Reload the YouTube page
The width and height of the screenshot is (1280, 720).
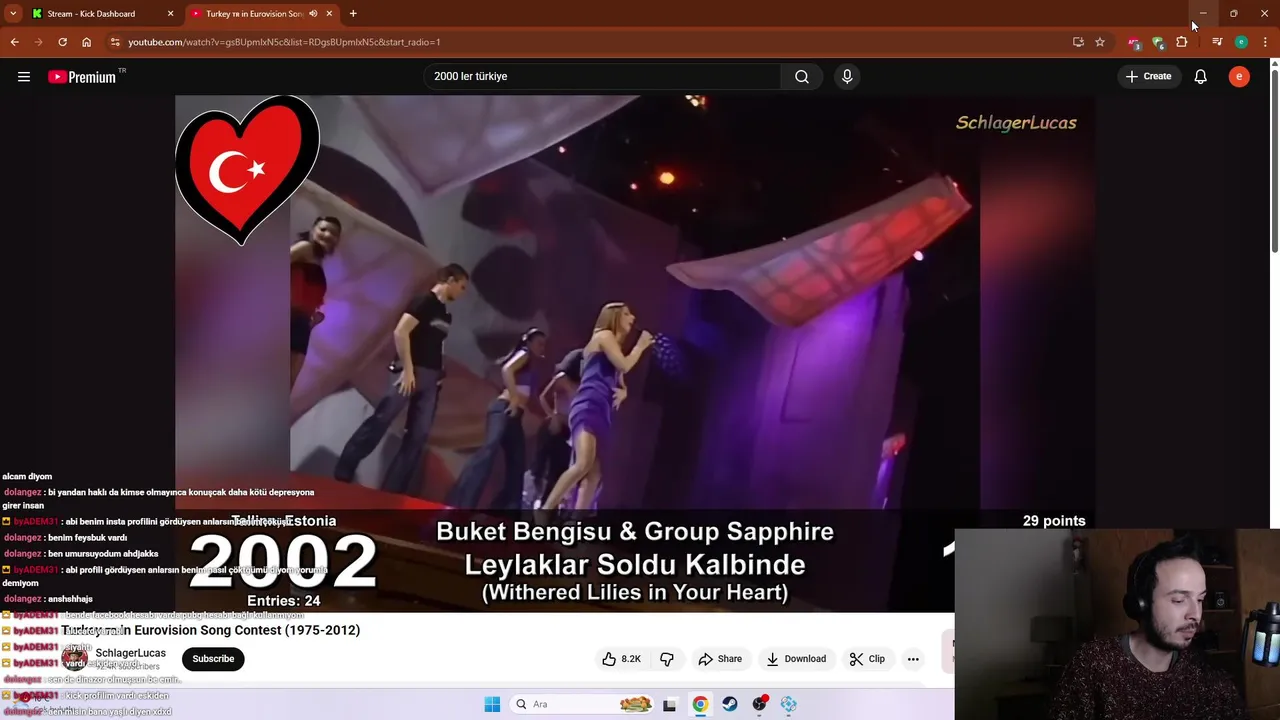tap(62, 42)
